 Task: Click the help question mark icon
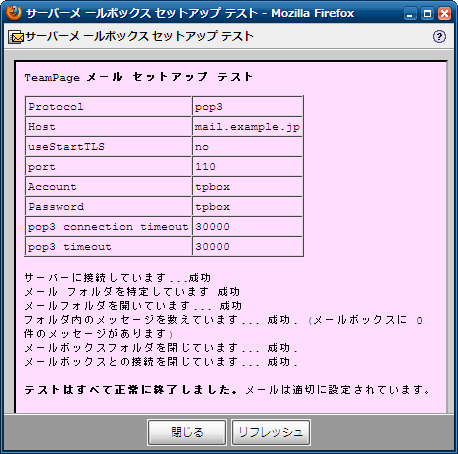click(x=439, y=36)
